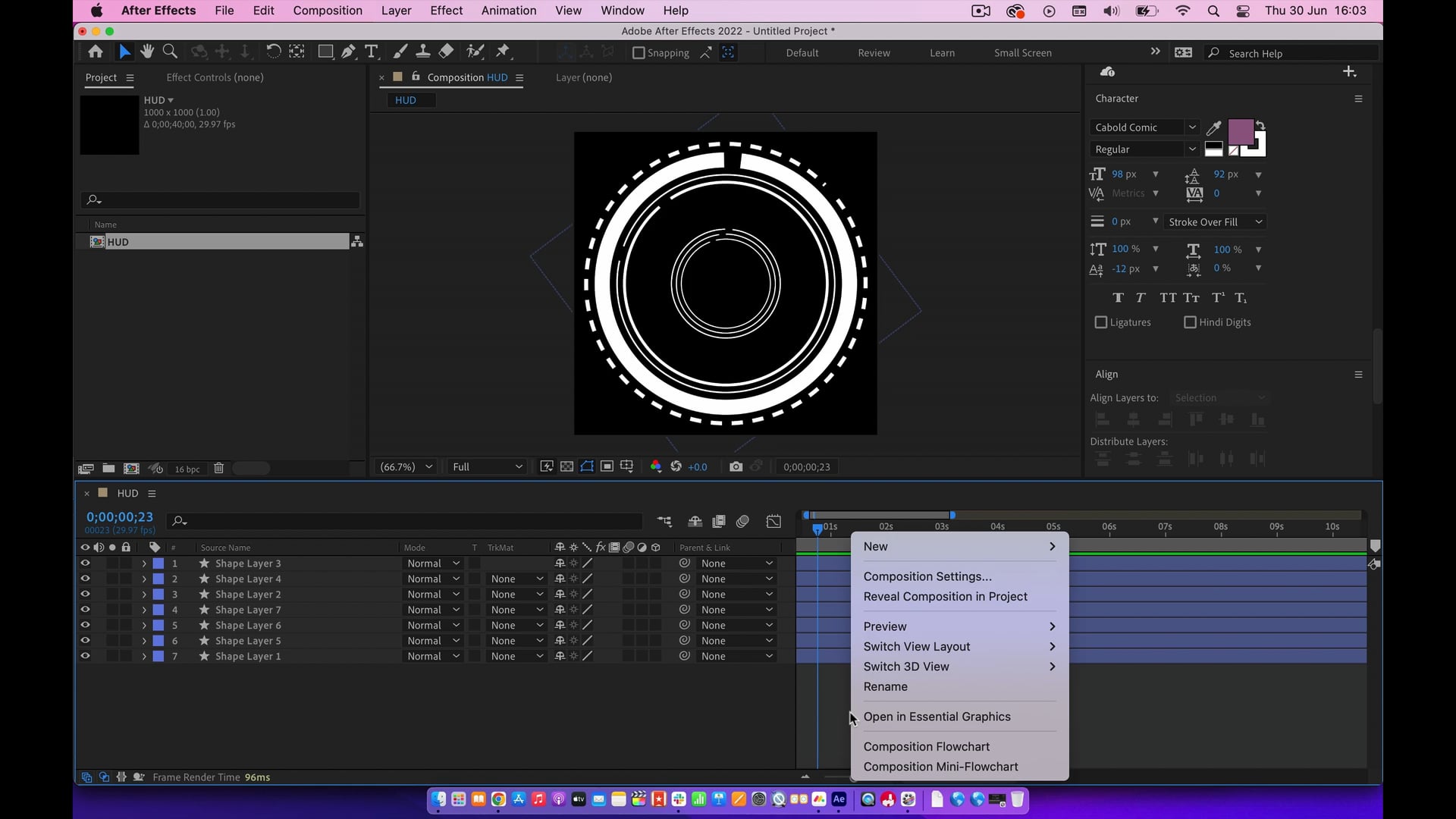Select the Puppet Pin tool

[503, 52]
